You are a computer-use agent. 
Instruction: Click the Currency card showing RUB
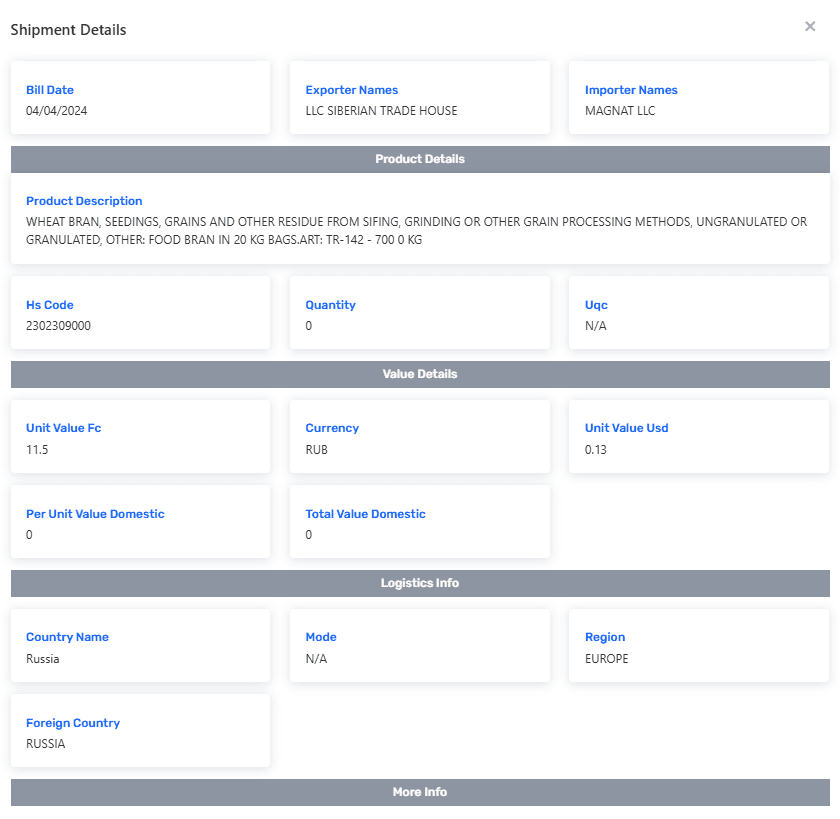pos(420,437)
